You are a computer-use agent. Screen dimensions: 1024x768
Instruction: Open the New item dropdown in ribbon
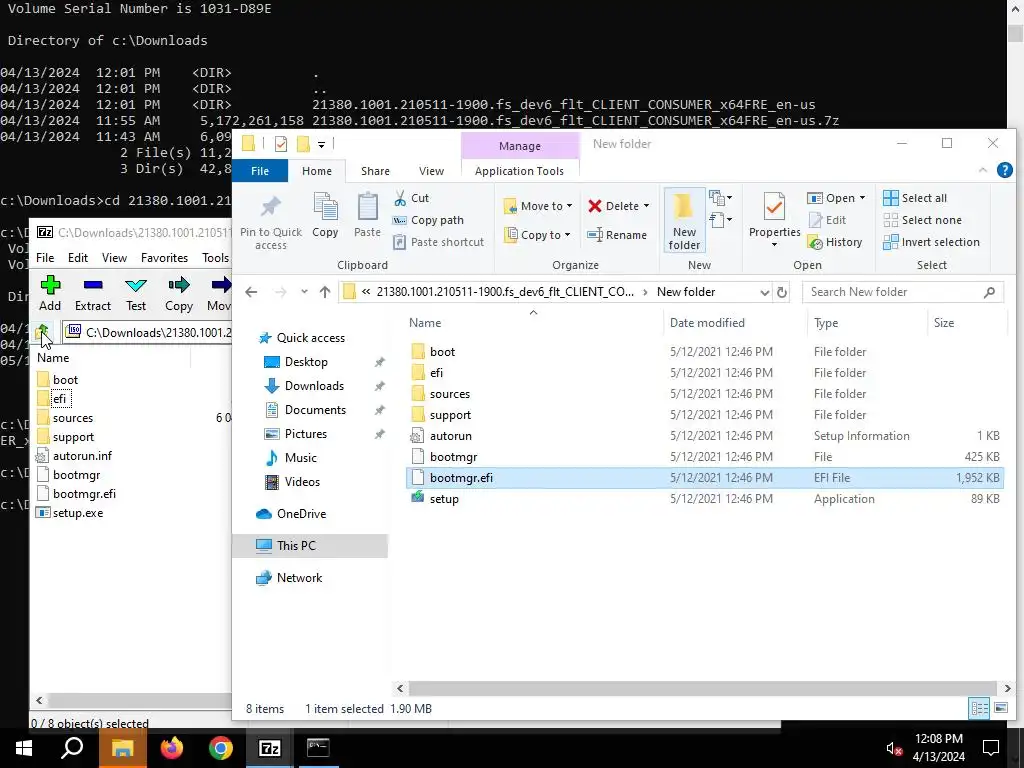point(720,197)
